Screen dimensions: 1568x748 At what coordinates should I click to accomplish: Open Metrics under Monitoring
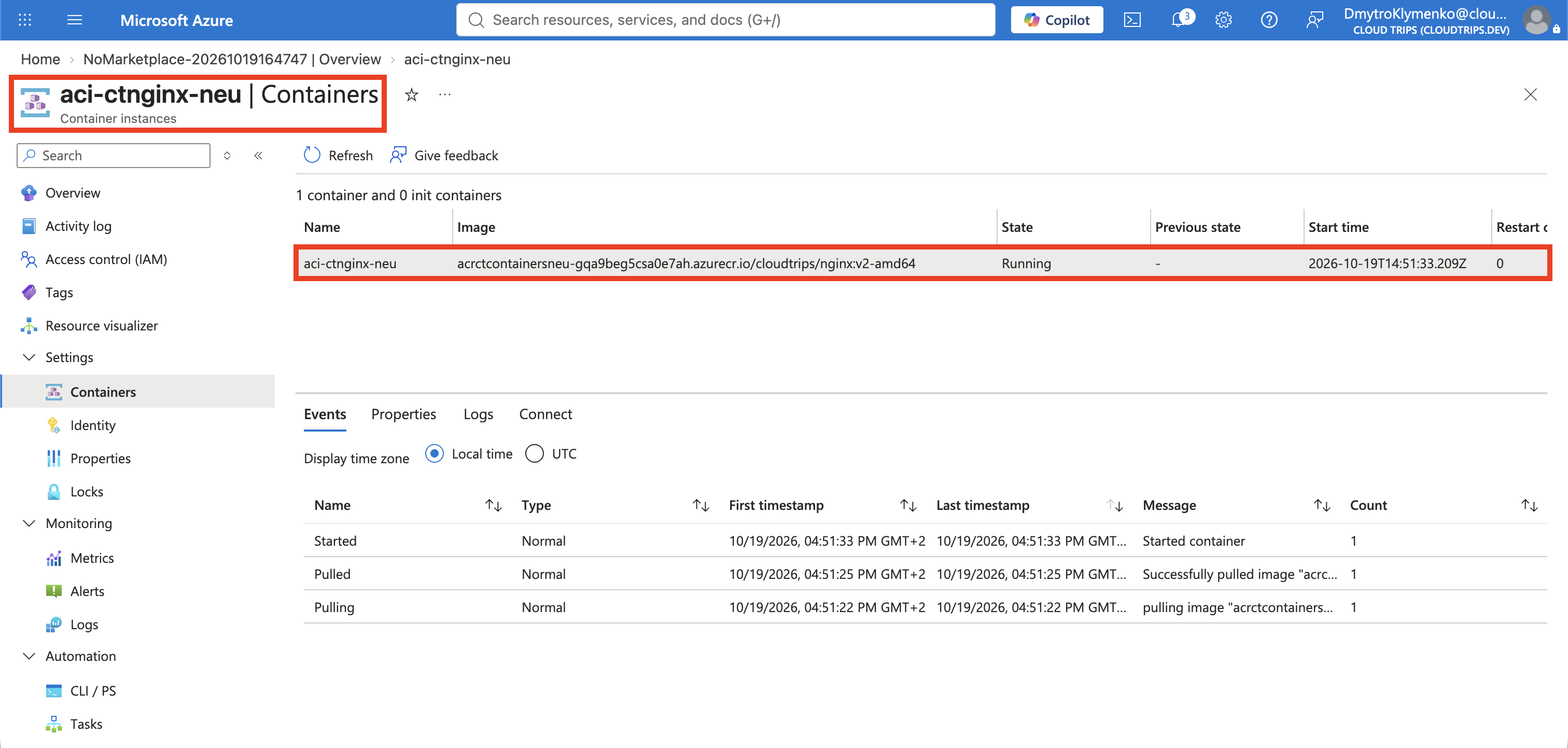[92, 558]
